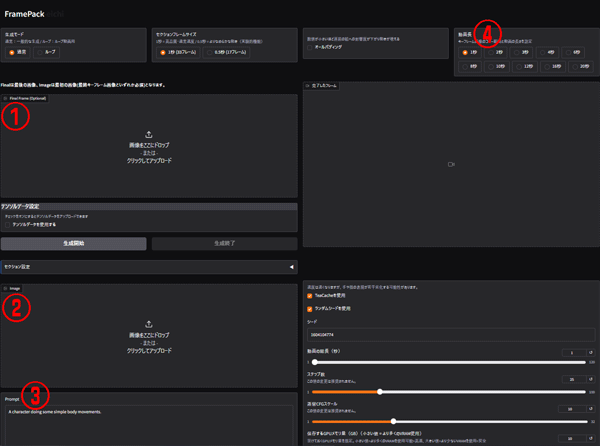The image size is (600, 446).
Task: Click the 蒸留CFGスケール number box
Action: coord(572,409)
